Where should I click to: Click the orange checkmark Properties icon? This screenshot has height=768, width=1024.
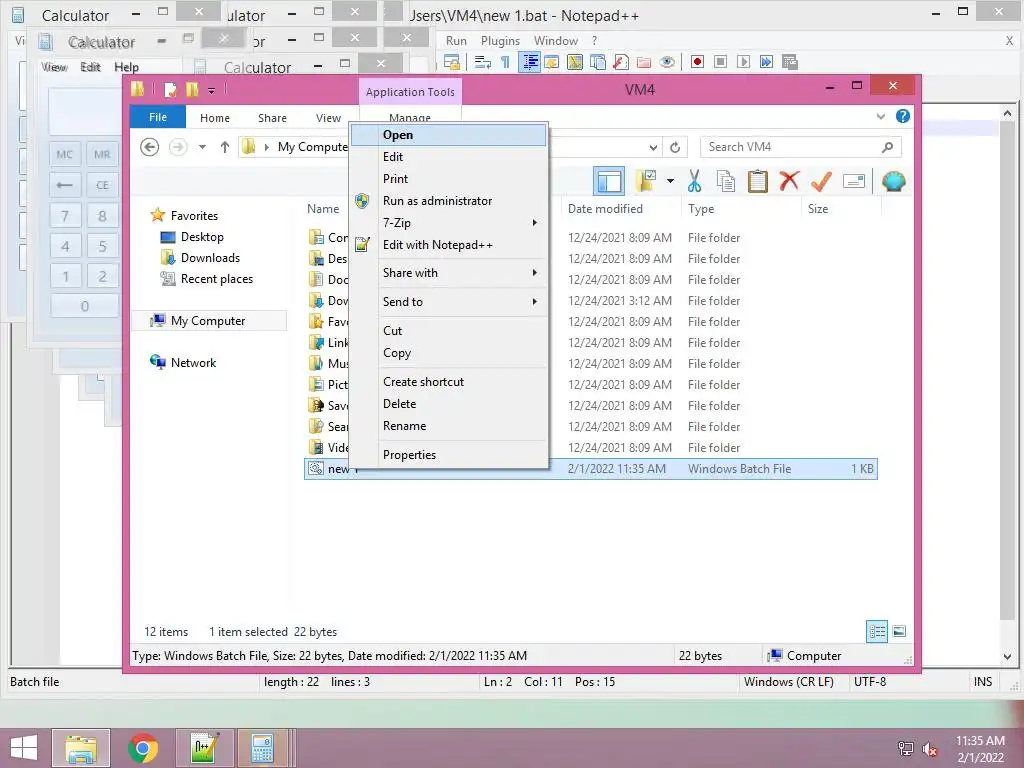pos(821,181)
